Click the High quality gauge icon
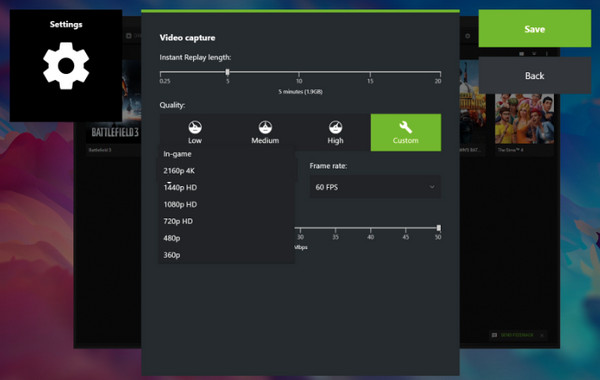 click(x=335, y=127)
